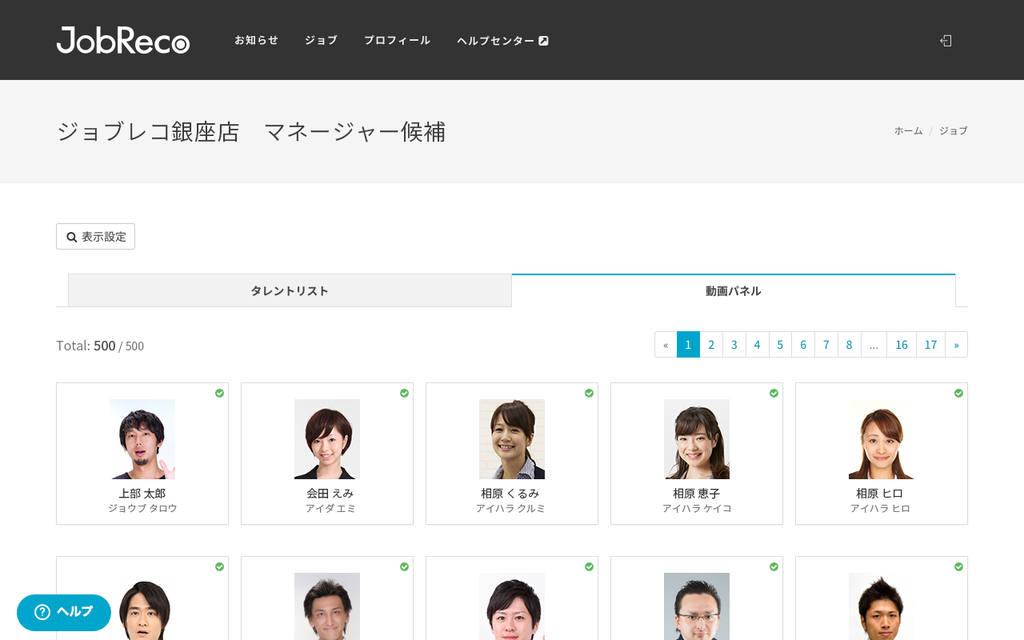The height and width of the screenshot is (640, 1024).
Task: Click 相原 恵子's profile photo
Action: coord(697,439)
